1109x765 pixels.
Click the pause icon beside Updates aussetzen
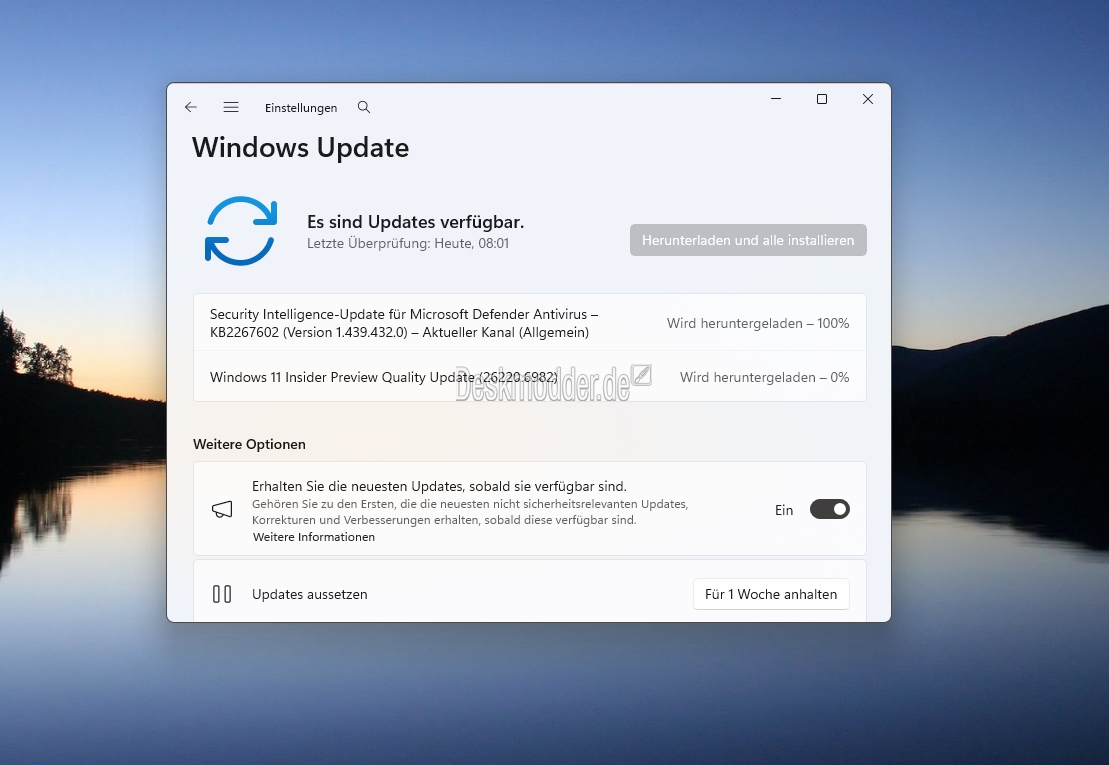tap(222, 594)
